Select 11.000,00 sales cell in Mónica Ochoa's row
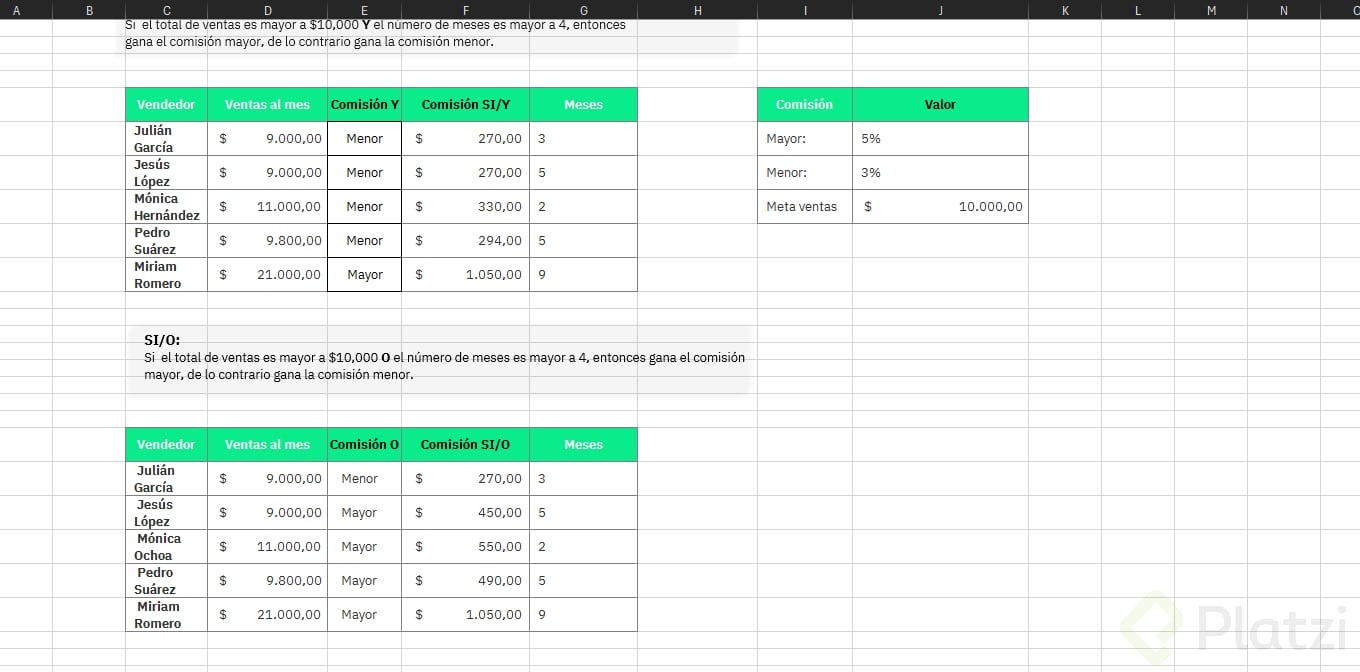 (x=267, y=547)
